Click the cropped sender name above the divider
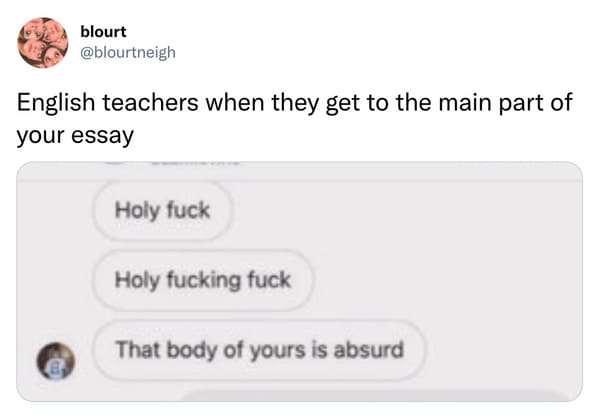Screen dimensions: 599x418 click(x=195, y=164)
